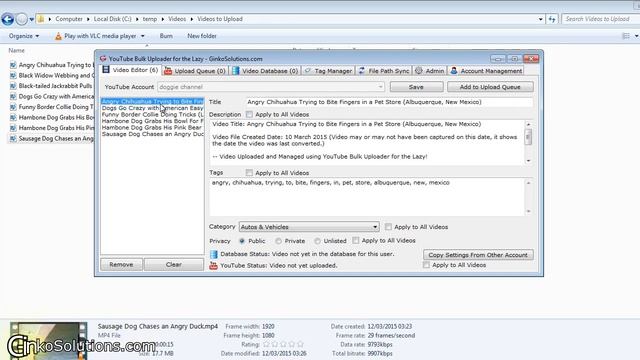
Task: Click Burn in Explorer toolbar
Action: [166, 36]
